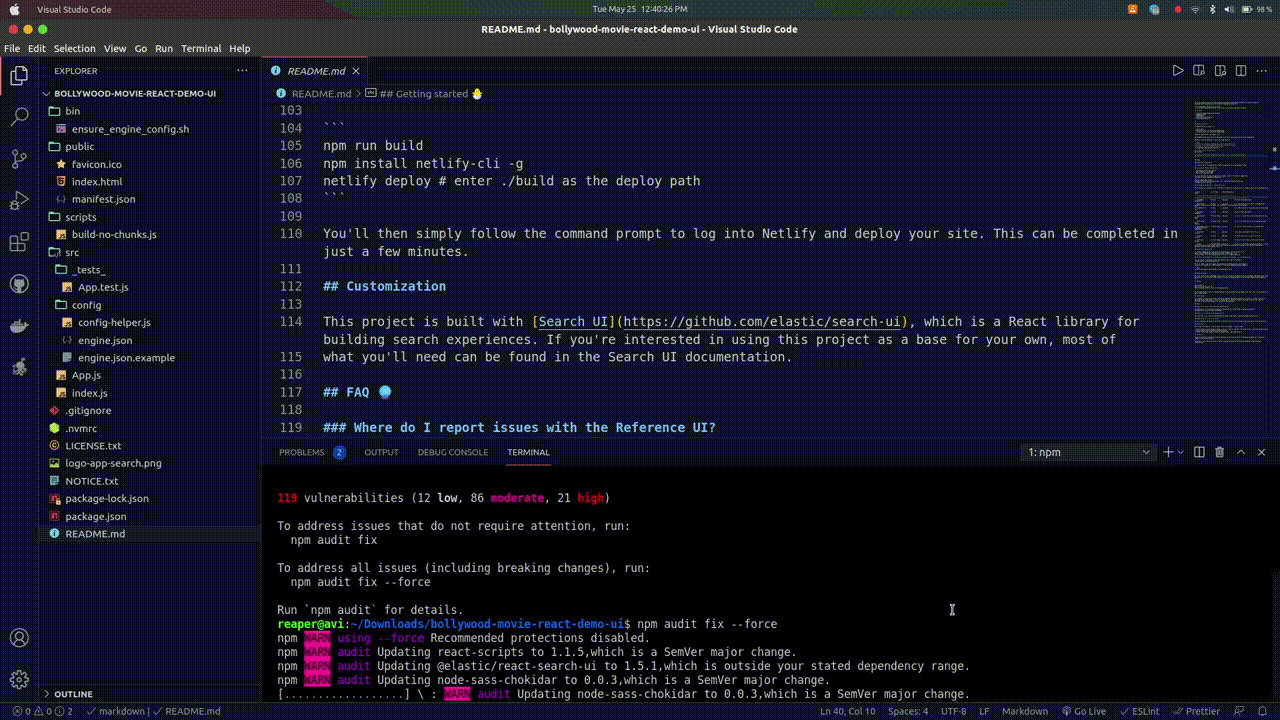This screenshot has width=1280, height=720.
Task: Switch to the OUTPUT tab
Action: pos(381,452)
